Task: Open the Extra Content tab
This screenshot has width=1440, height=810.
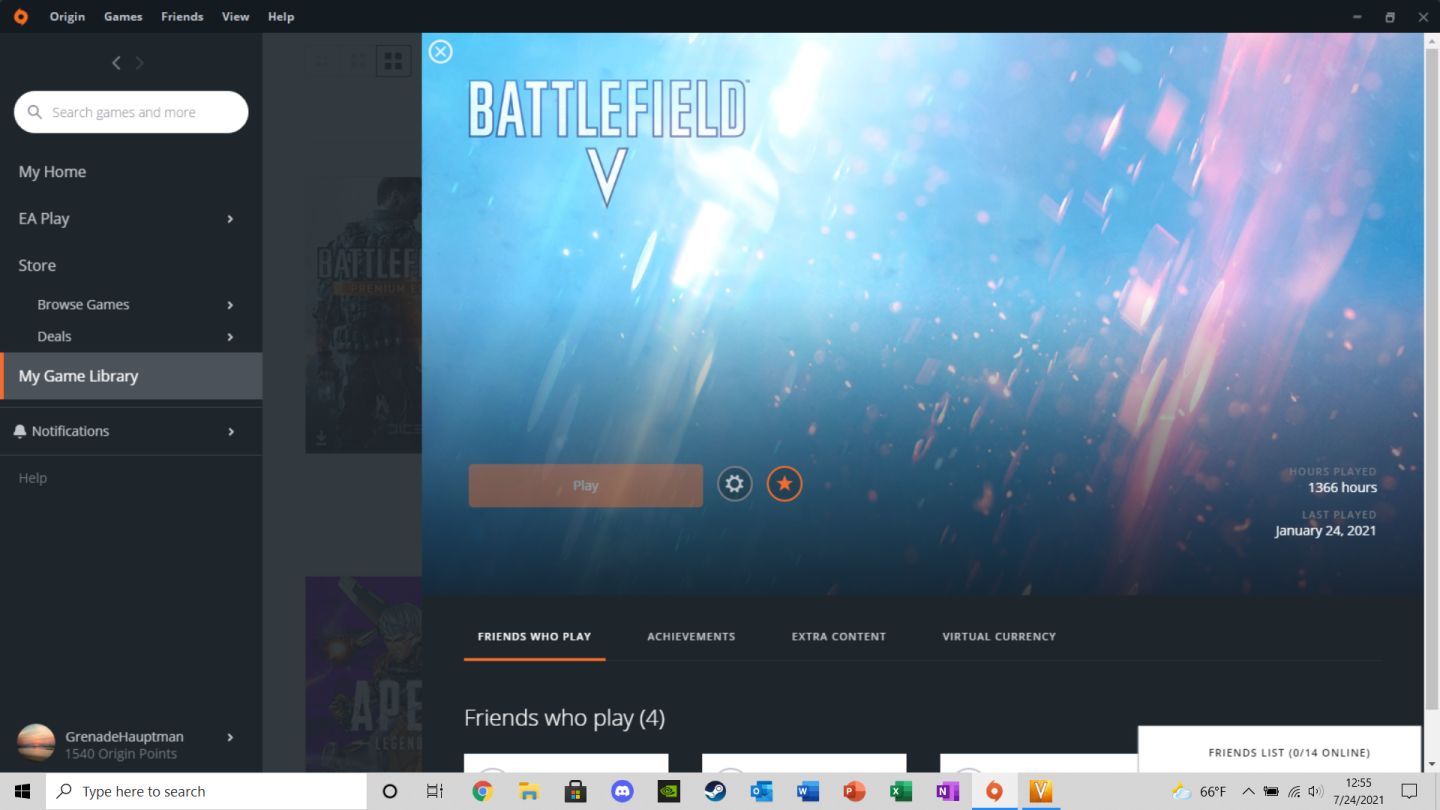Action: [x=839, y=636]
